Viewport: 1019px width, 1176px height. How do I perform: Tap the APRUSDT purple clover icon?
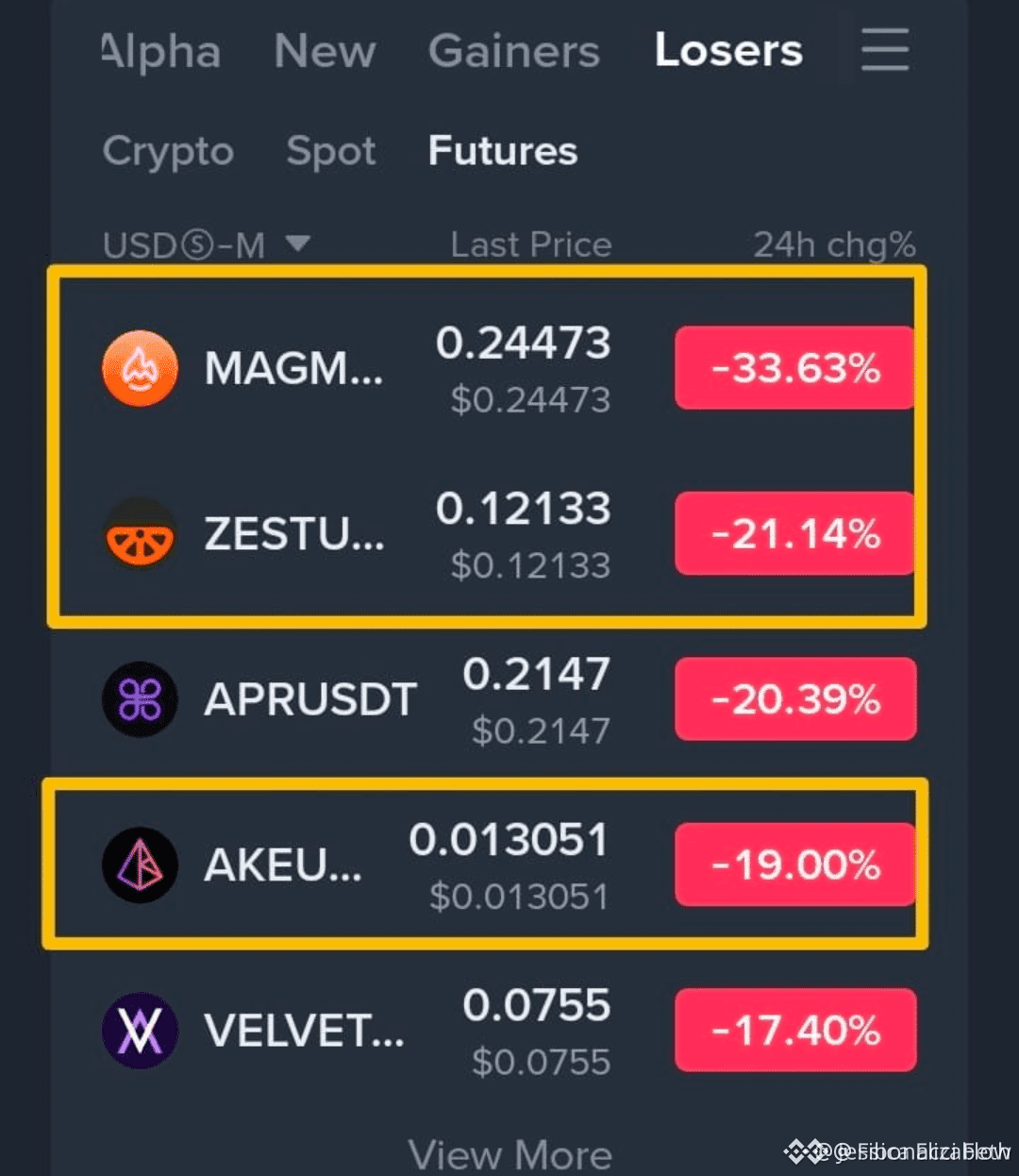point(140,699)
